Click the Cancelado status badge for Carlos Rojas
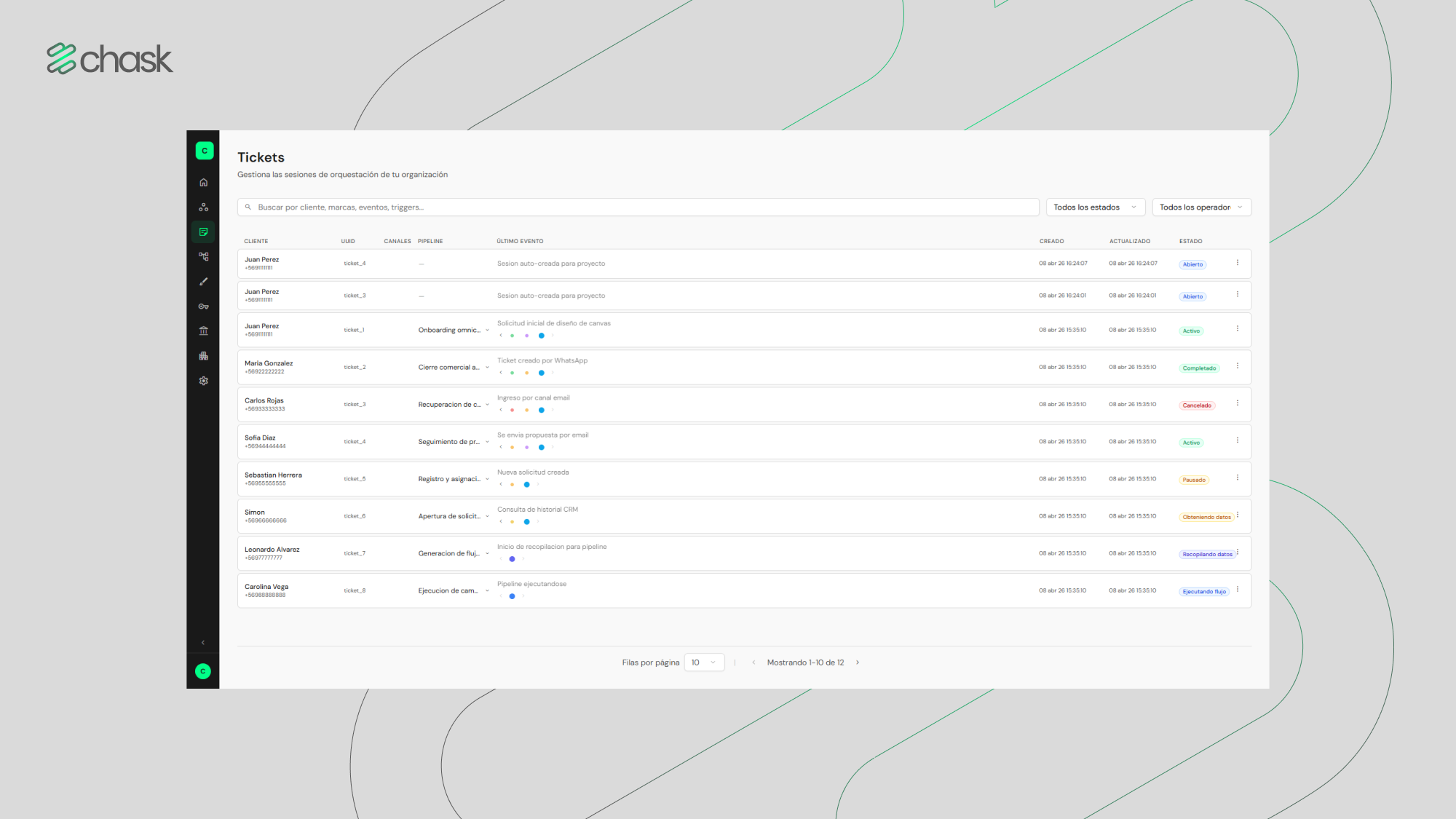 click(x=1197, y=405)
